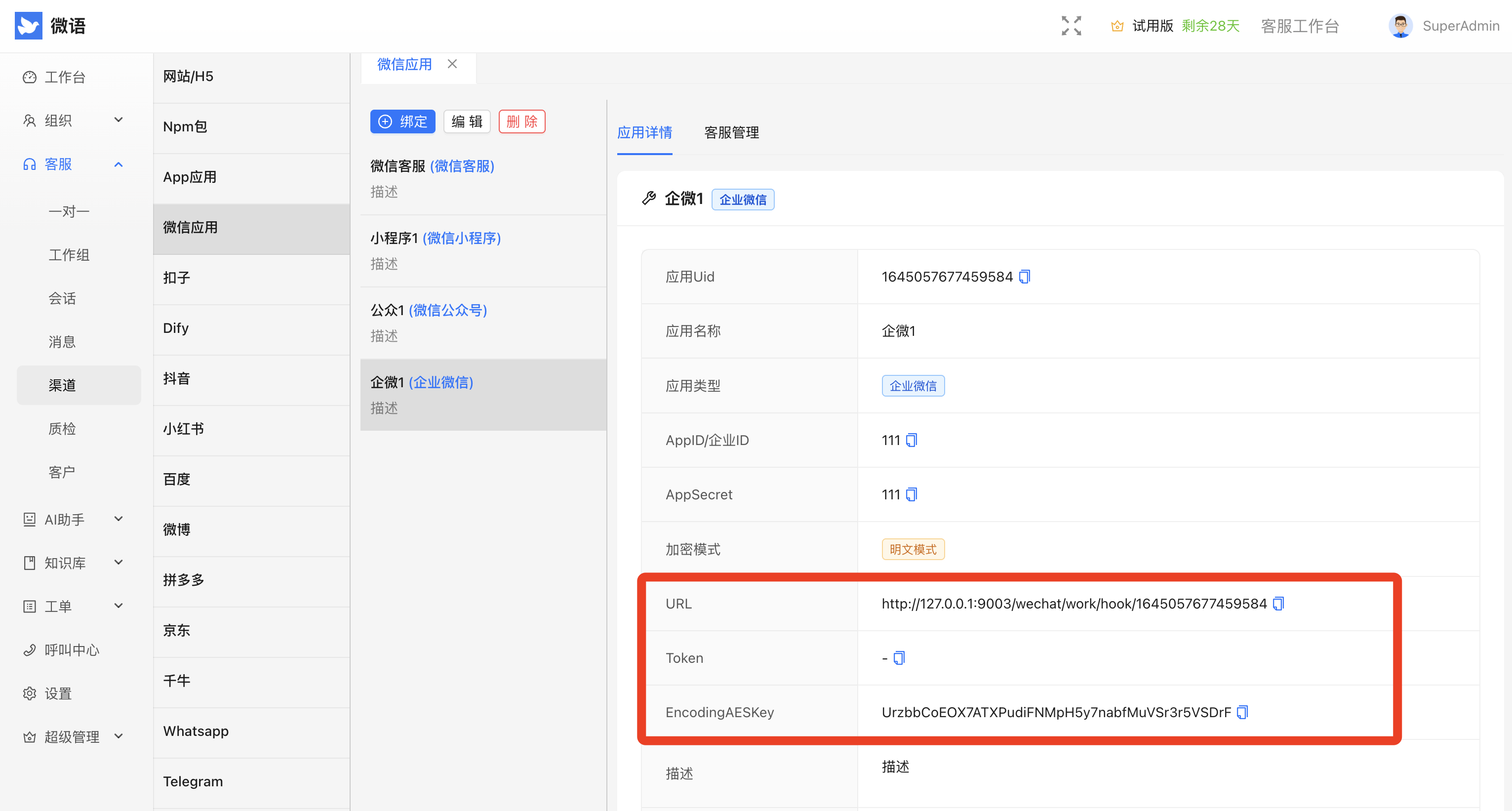This screenshot has height=811, width=1512.
Task: Open 设置 gear icon
Action: point(29,693)
